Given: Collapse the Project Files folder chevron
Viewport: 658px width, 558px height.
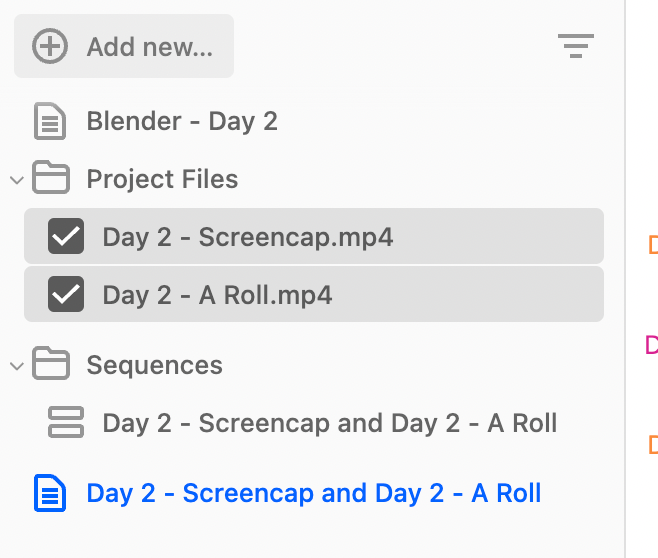Looking at the screenshot, I should [x=17, y=180].
